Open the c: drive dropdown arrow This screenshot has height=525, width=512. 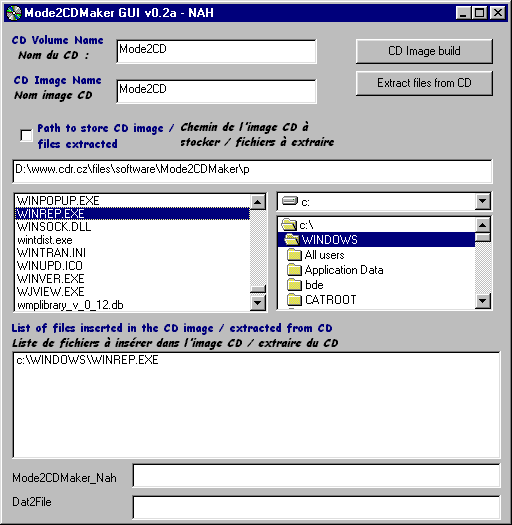483,201
